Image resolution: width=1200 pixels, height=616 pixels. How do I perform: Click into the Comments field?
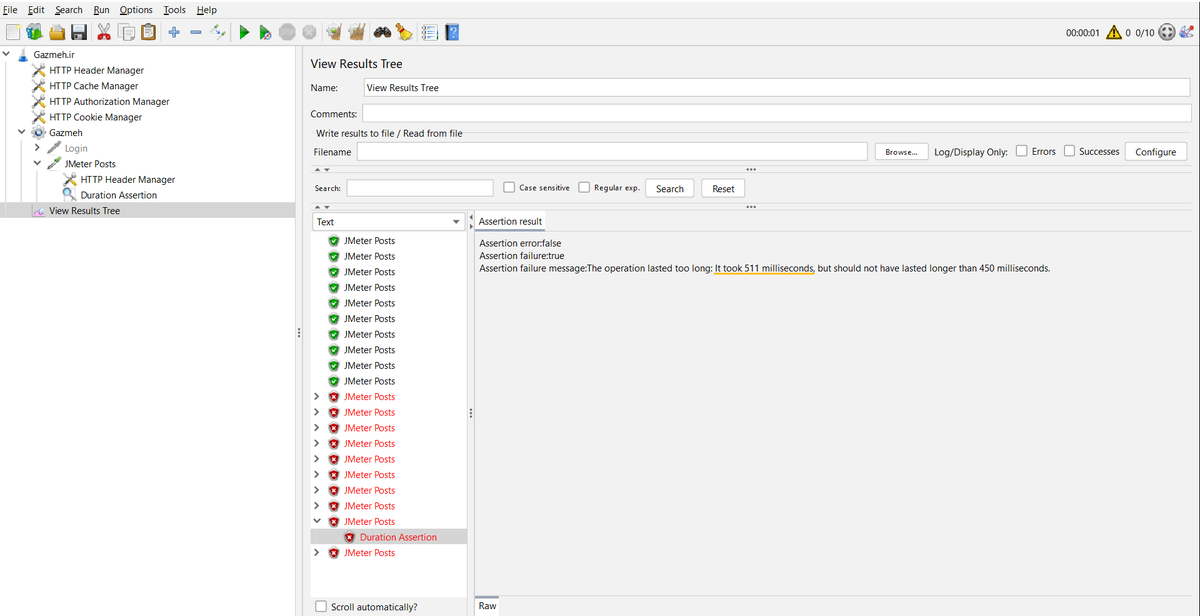[x=776, y=114]
